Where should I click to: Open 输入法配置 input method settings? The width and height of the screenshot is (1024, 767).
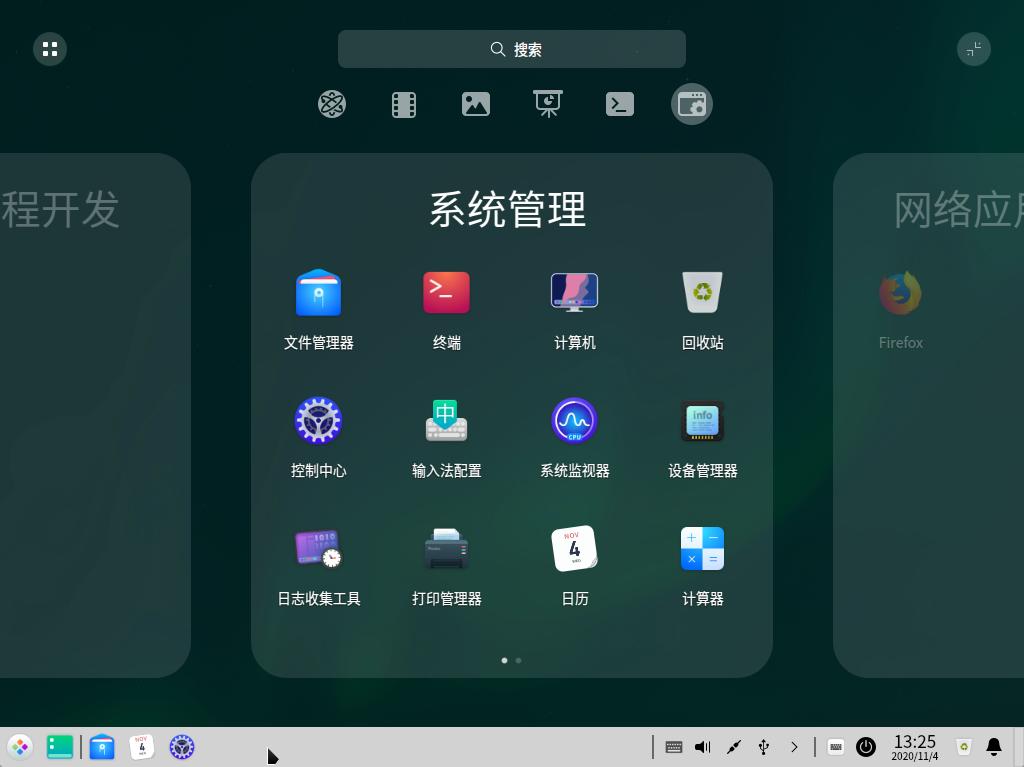[446, 422]
